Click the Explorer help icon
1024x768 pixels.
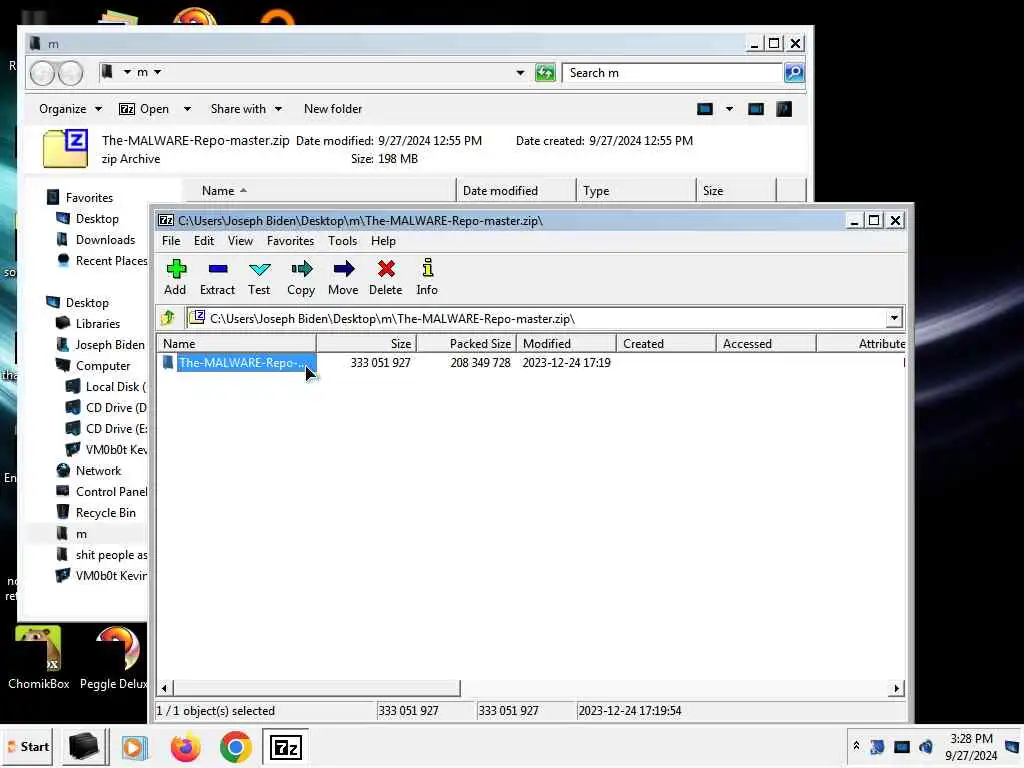(x=784, y=109)
